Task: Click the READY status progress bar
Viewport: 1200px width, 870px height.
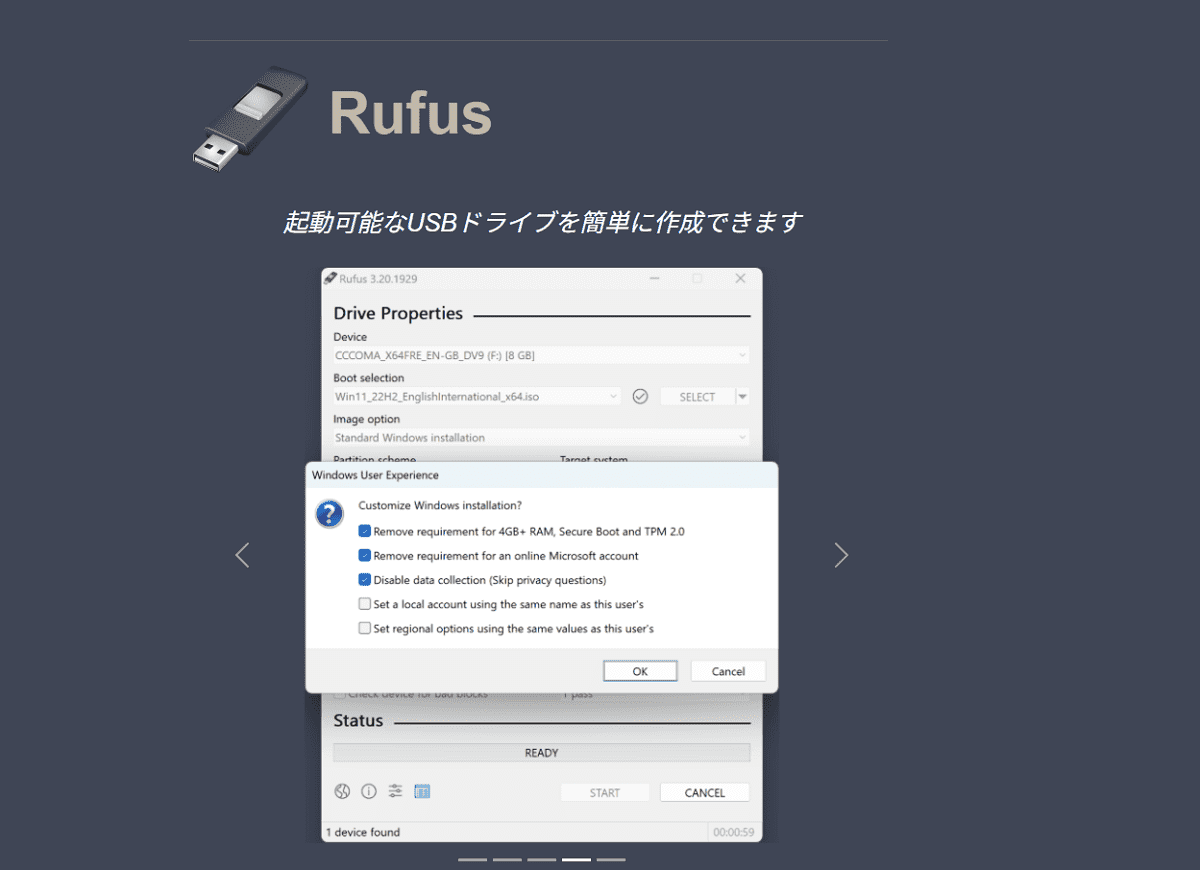Action: (x=541, y=752)
